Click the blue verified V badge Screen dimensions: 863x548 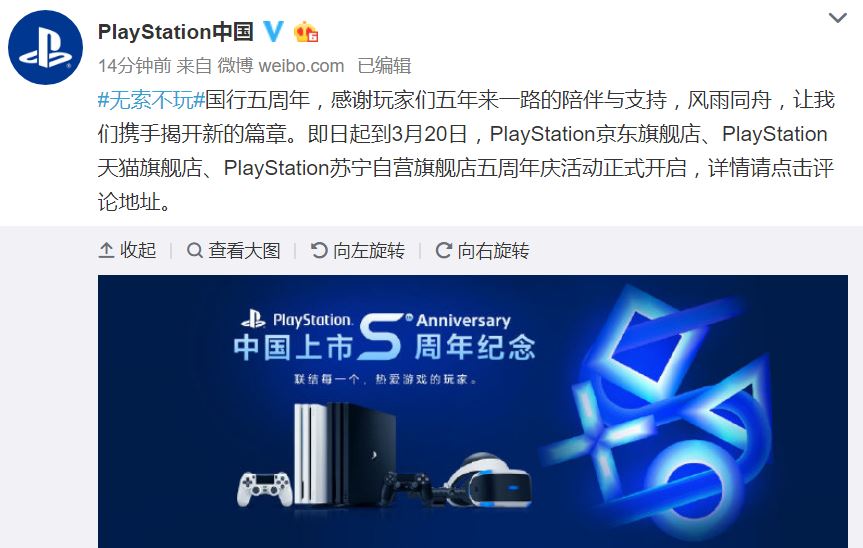[274, 32]
